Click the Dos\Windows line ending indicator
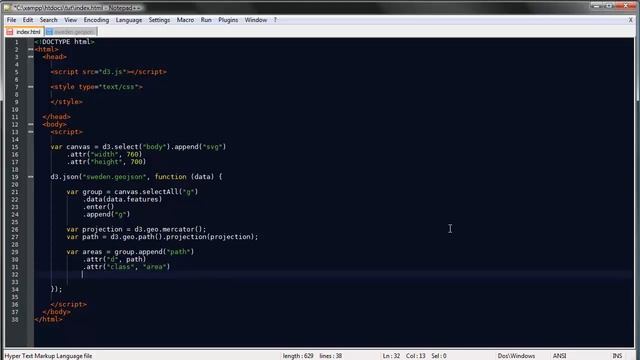The image size is (640, 360). [516, 356]
